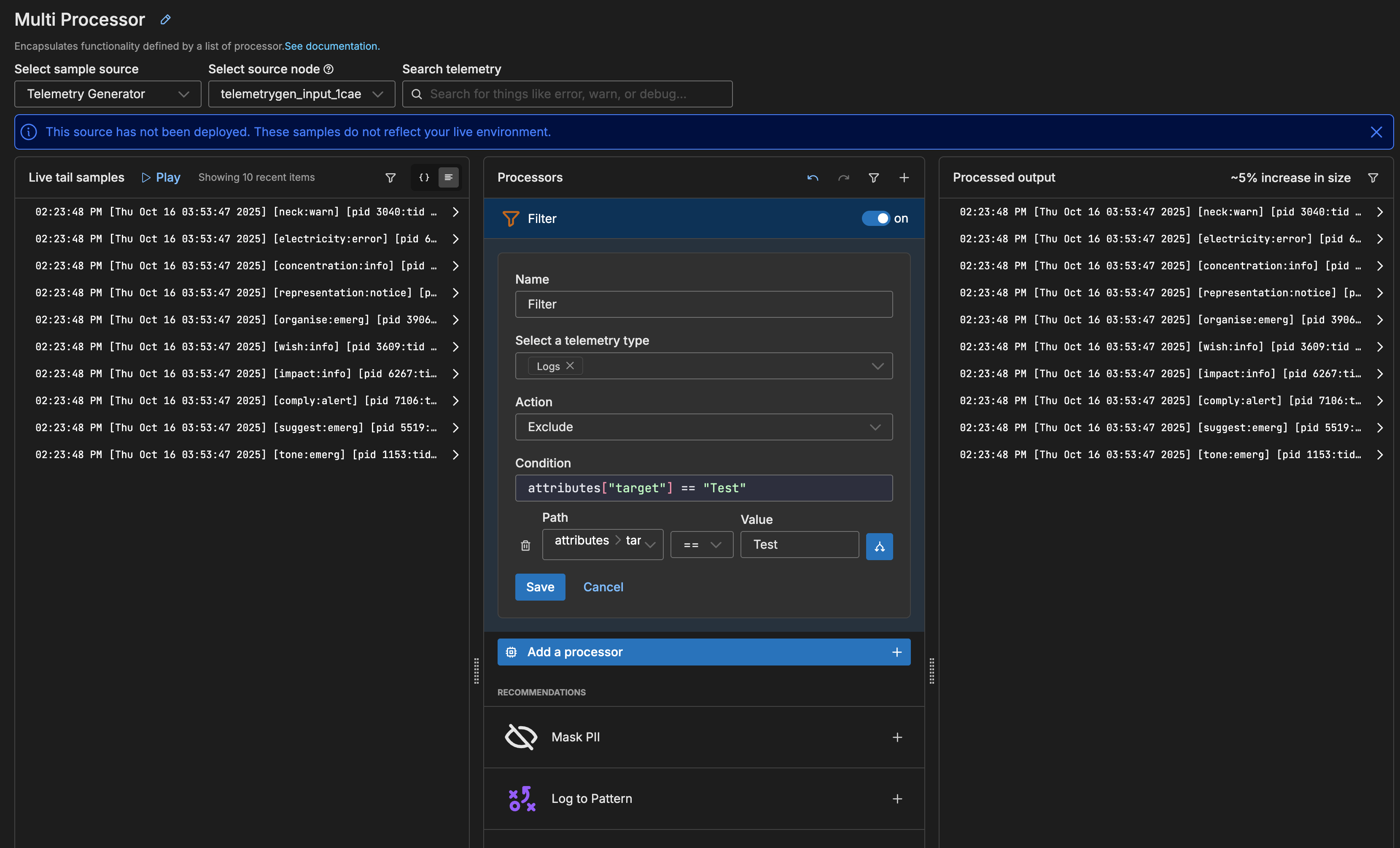Click the plus icon in the Processors header
This screenshot has width=1400, height=848.
(904, 178)
